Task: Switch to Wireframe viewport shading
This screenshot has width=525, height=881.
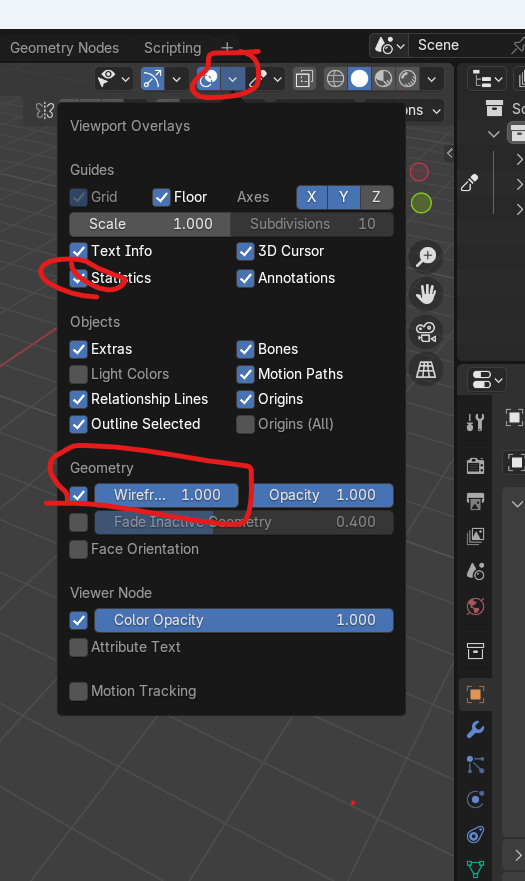Action: [336, 79]
